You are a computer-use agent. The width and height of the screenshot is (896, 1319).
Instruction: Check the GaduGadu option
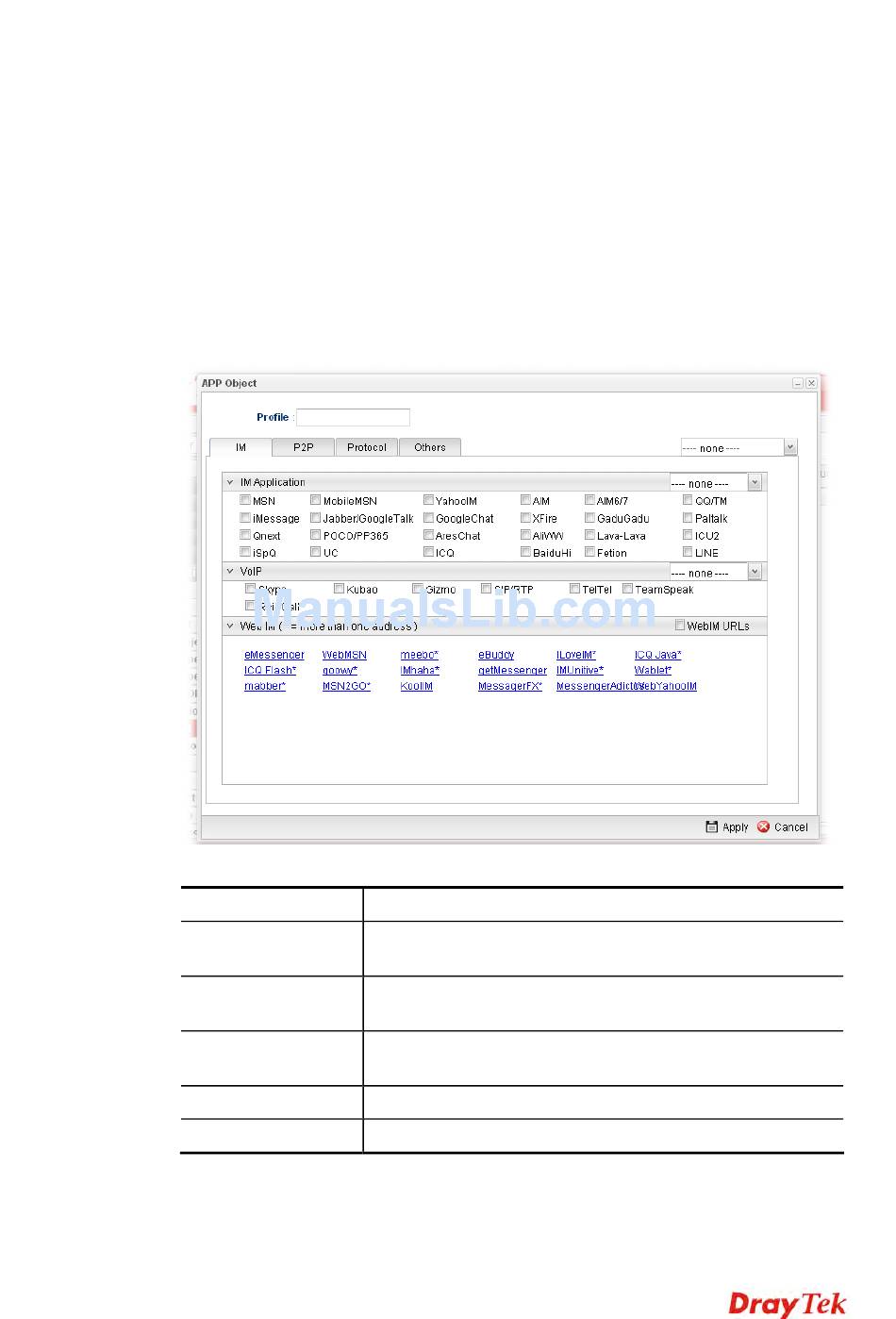[x=589, y=518]
